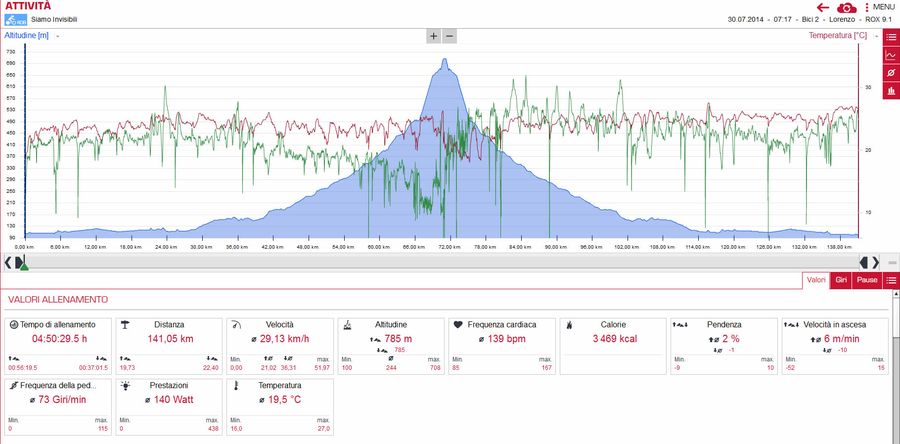Click the slope icon on Pendenza card
This screenshot has height=444, width=900.
[x=680, y=325]
